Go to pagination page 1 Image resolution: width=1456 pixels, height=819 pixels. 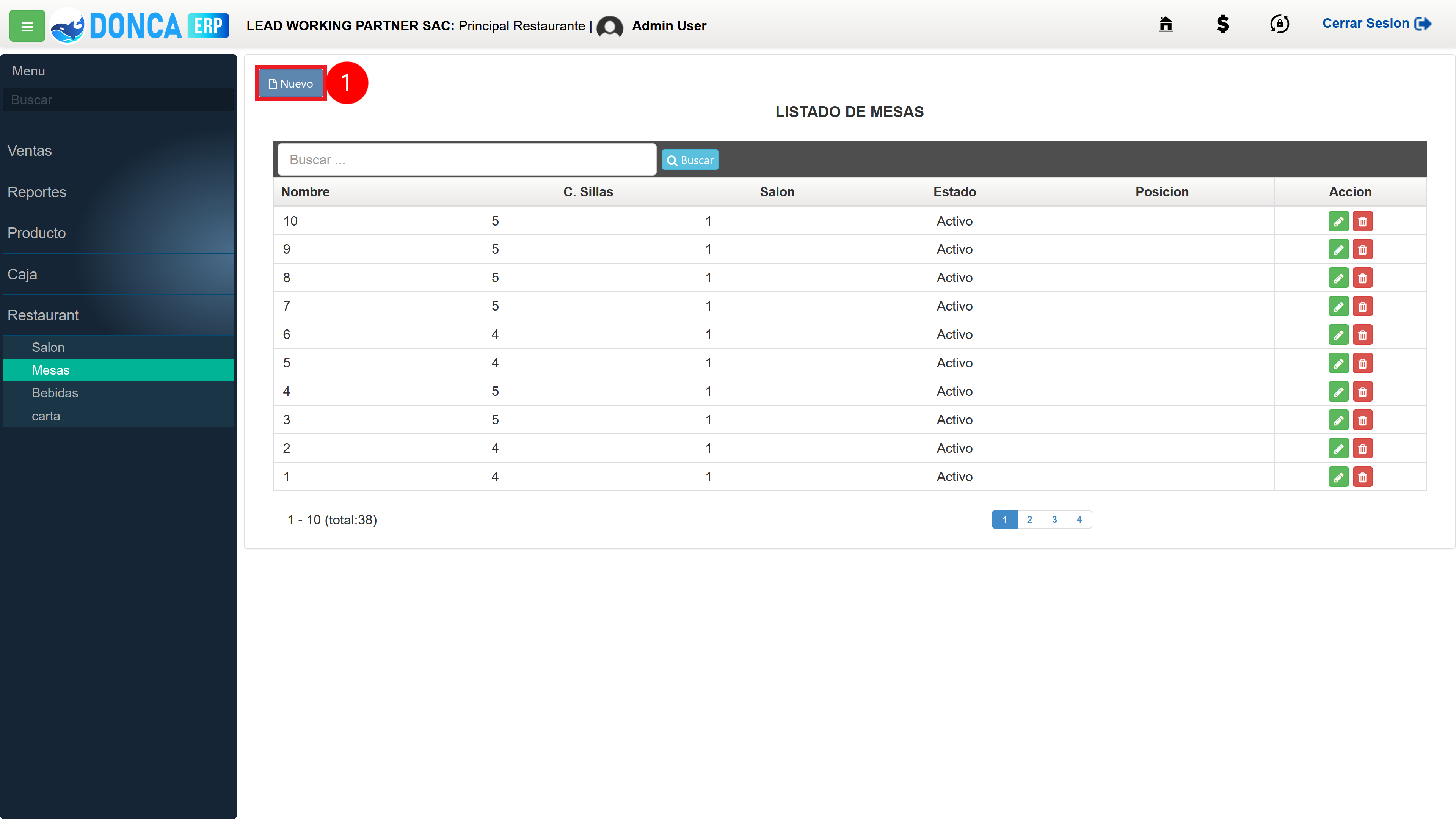(x=1004, y=519)
